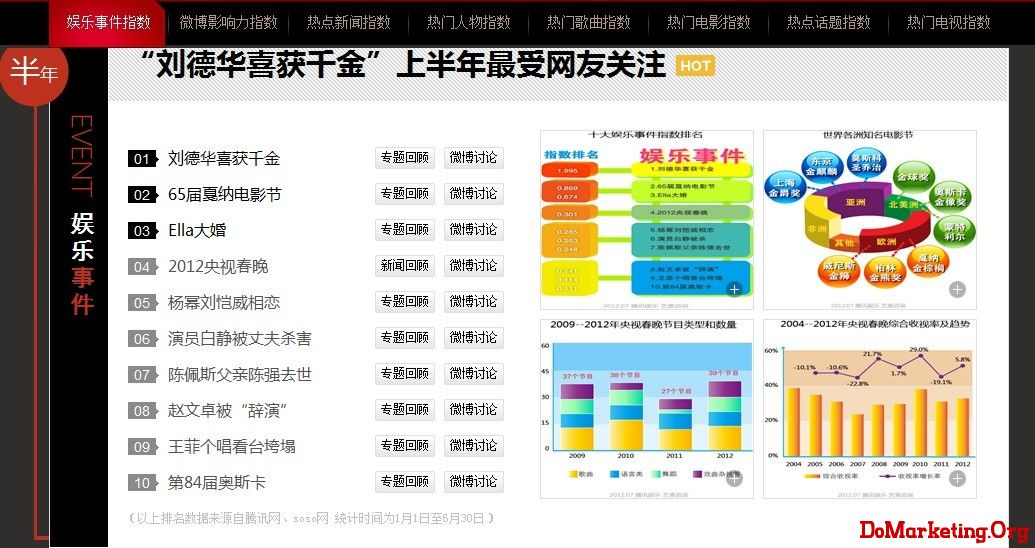This screenshot has width=1035, height=548.
Task: Expand the 央视春晚综合收视率 chart plus icon
Action: (957, 479)
